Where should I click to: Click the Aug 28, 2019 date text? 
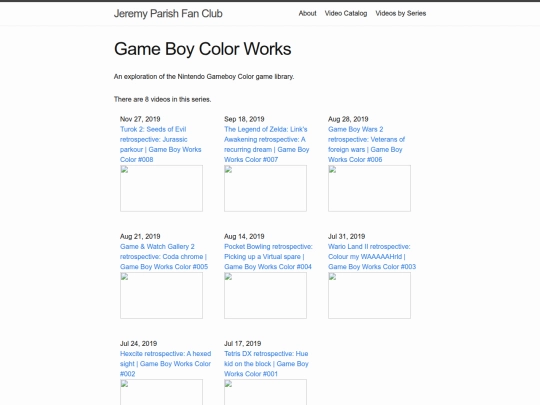pyautogui.click(x=348, y=119)
